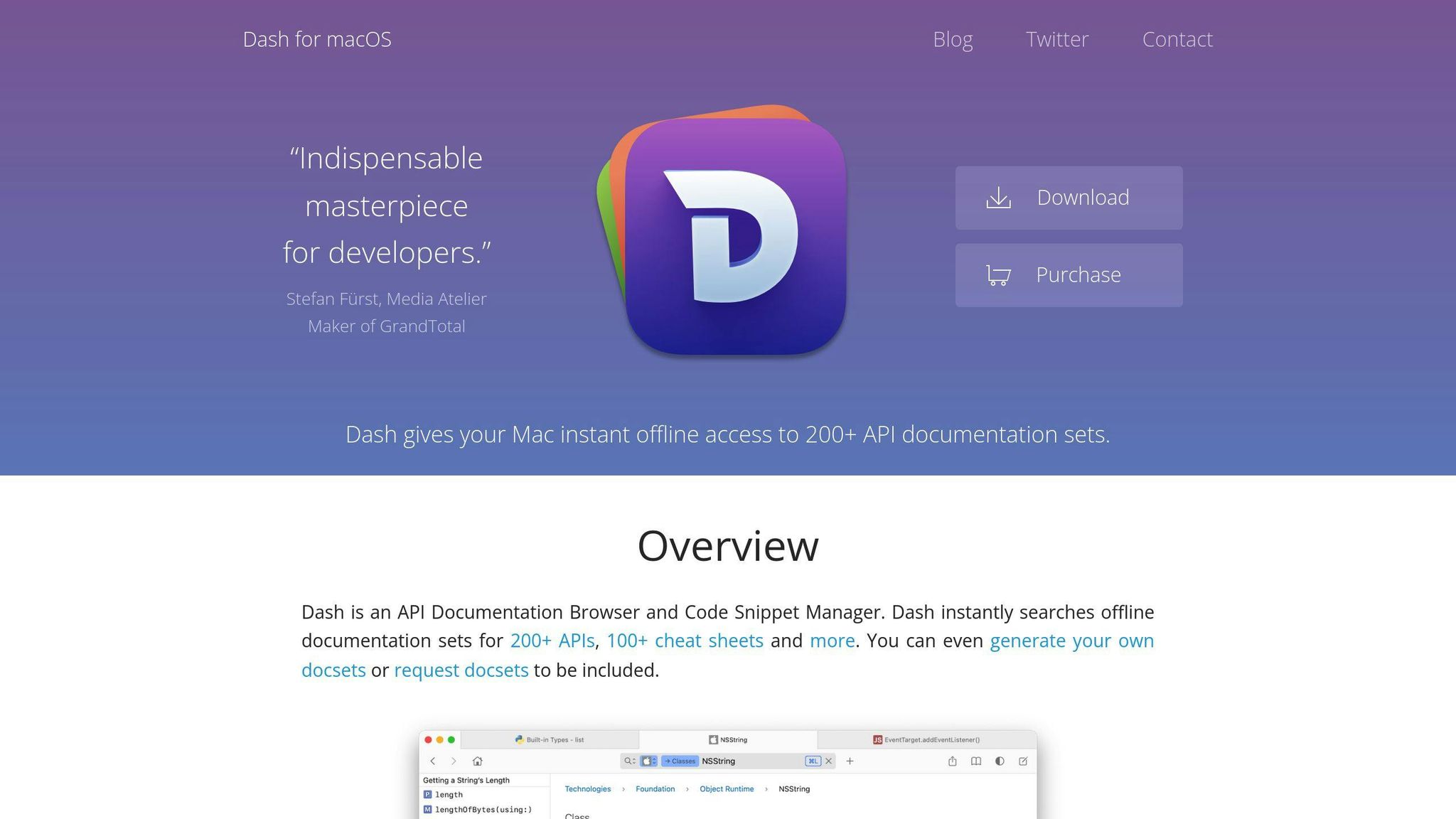Click the search magnifier icon in the search field
The image size is (1456, 819).
pos(628,761)
